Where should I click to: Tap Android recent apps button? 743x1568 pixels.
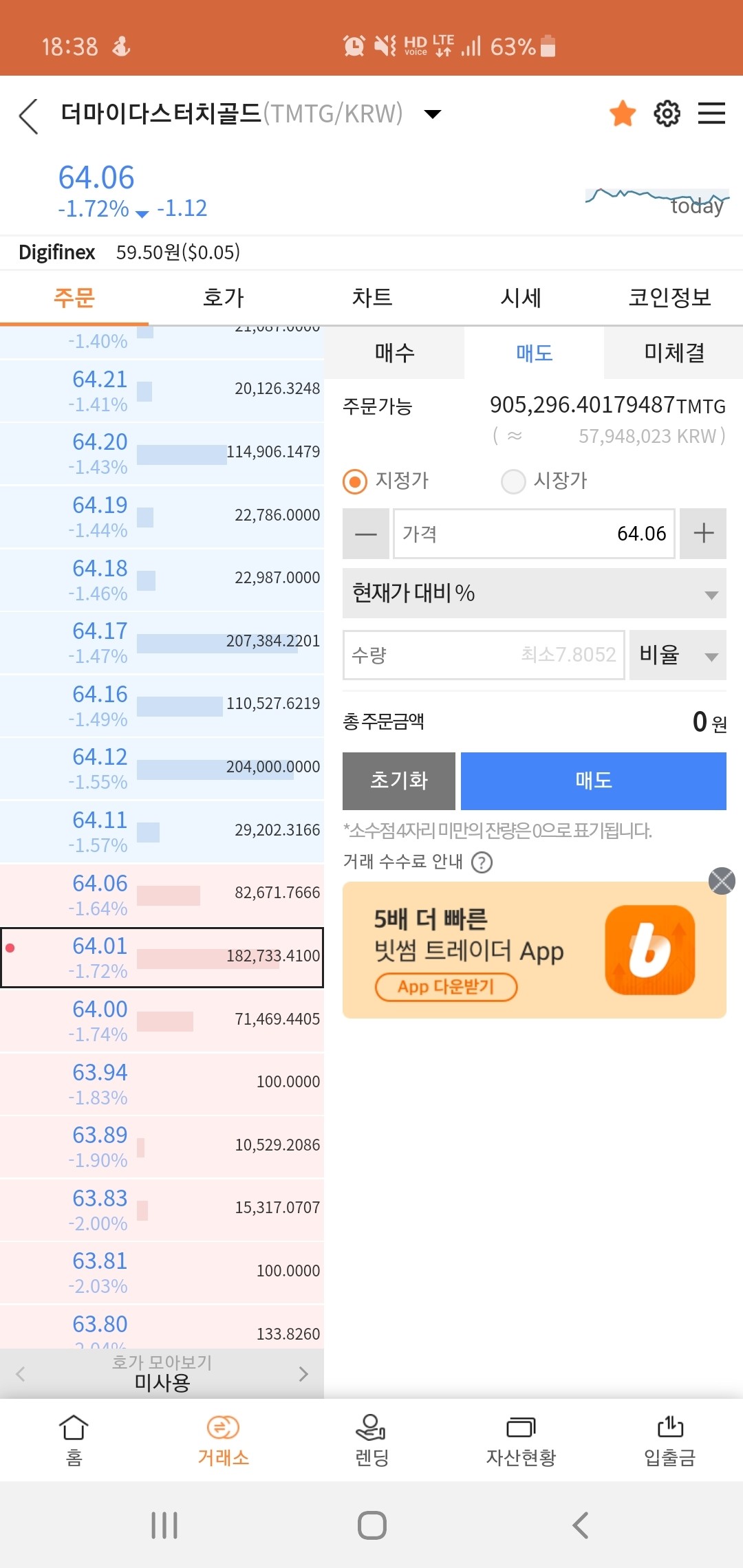(164, 1525)
